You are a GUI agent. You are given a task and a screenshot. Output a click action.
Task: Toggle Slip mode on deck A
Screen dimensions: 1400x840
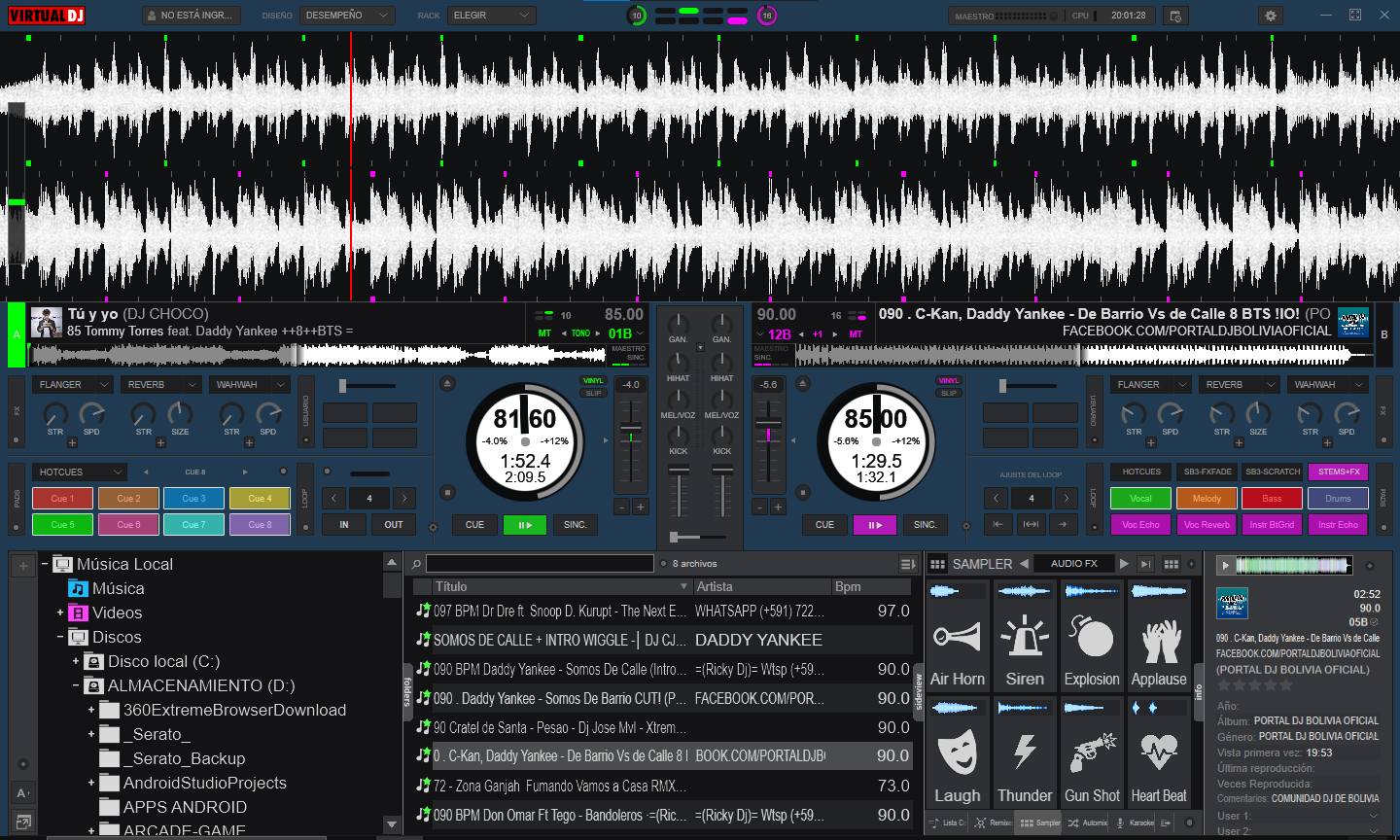(x=593, y=393)
